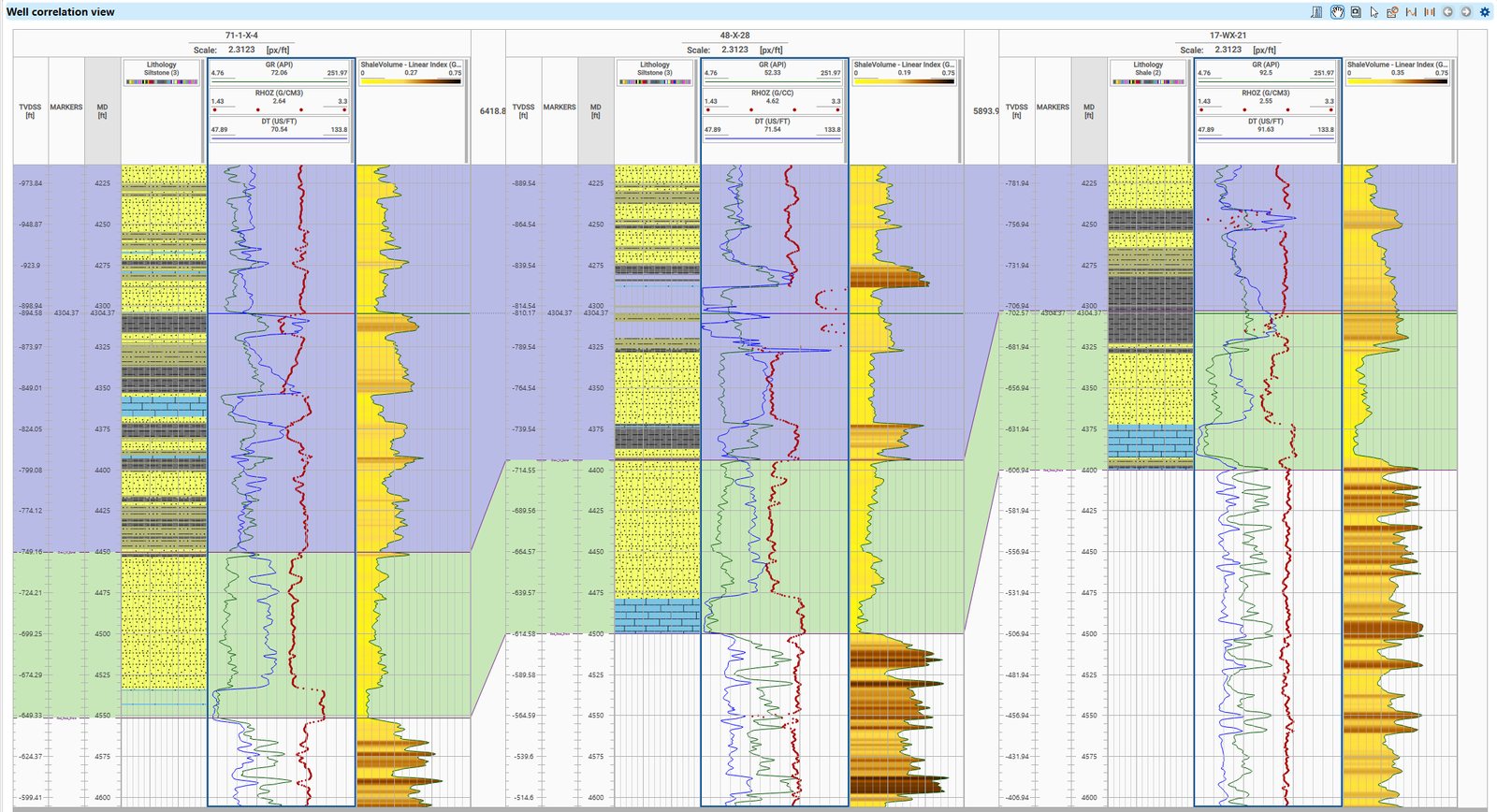Select the arrow pointer tool
The height and width of the screenshot is (812, 1497).
[x=1373, y=12]
